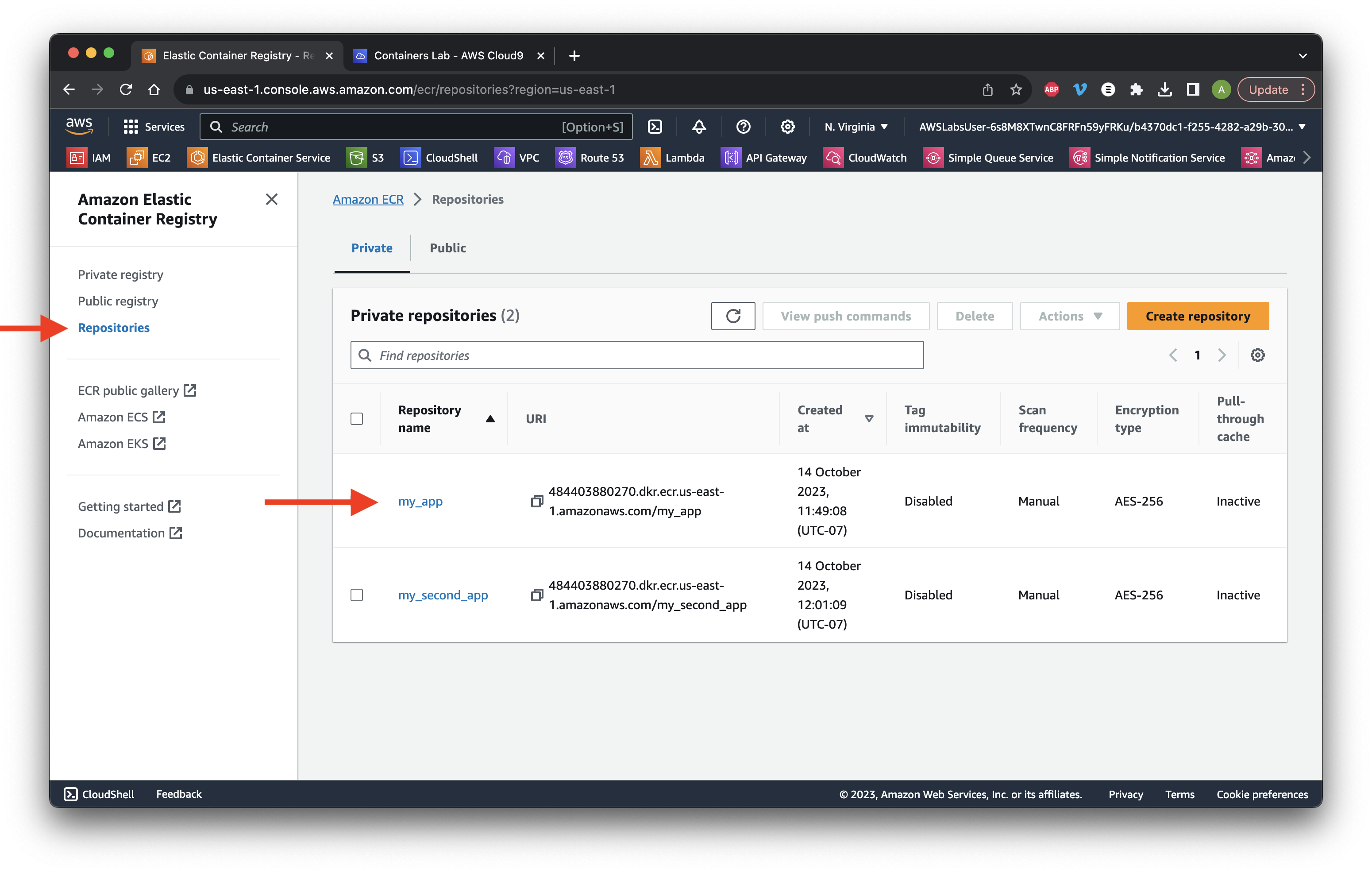Image resolution: width=1372 pixels, height=873 pixels.
Task: Open the Simple Queue Service shortcut
Action: click(x=988, y=158)
